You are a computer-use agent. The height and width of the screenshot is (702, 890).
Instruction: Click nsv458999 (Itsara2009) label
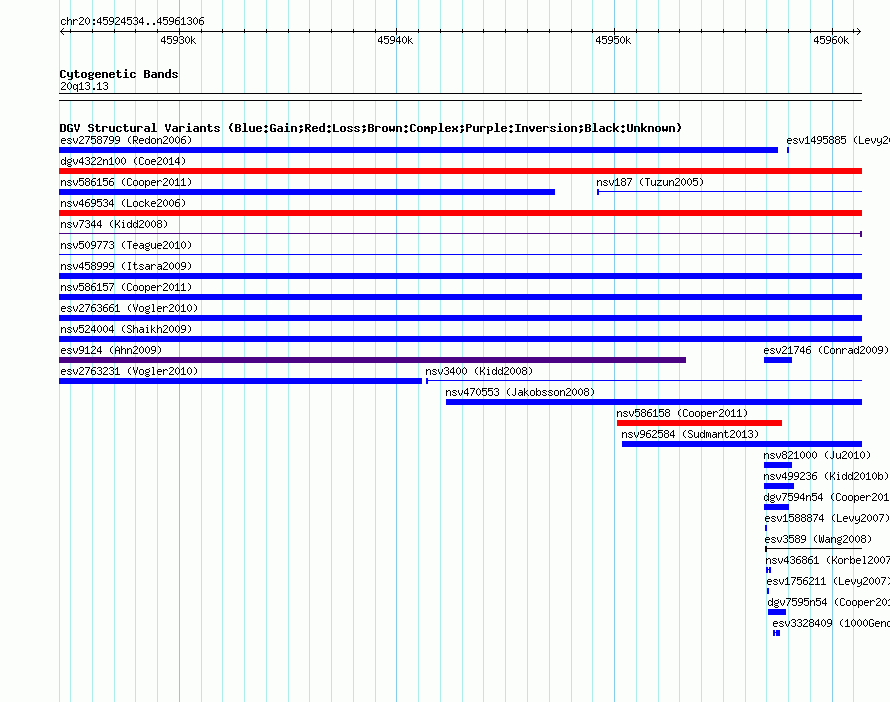(126, 266)
